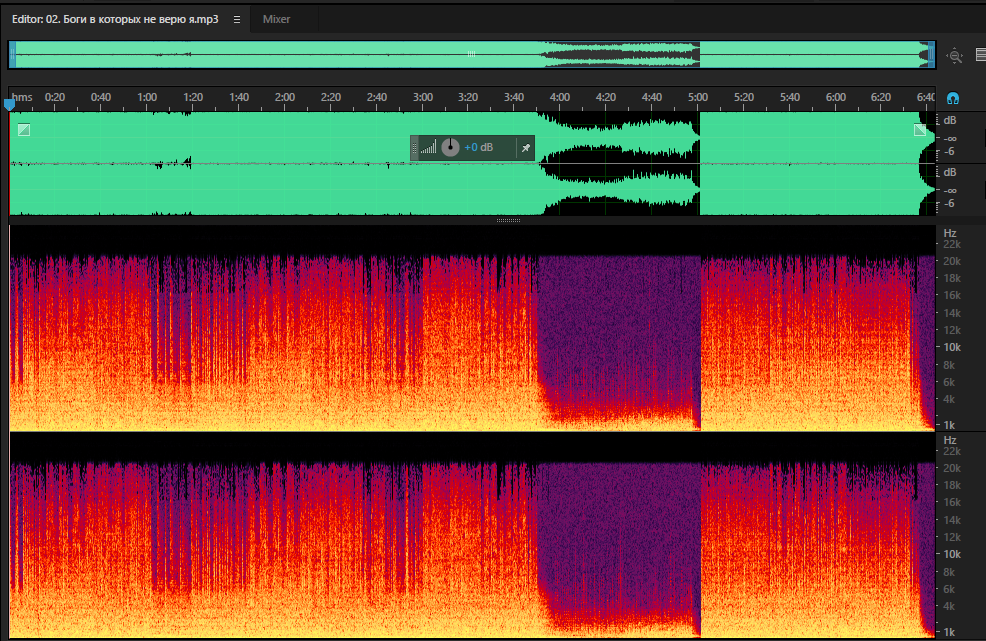Click the 20k label on upper frequency scale

(952, 261)
